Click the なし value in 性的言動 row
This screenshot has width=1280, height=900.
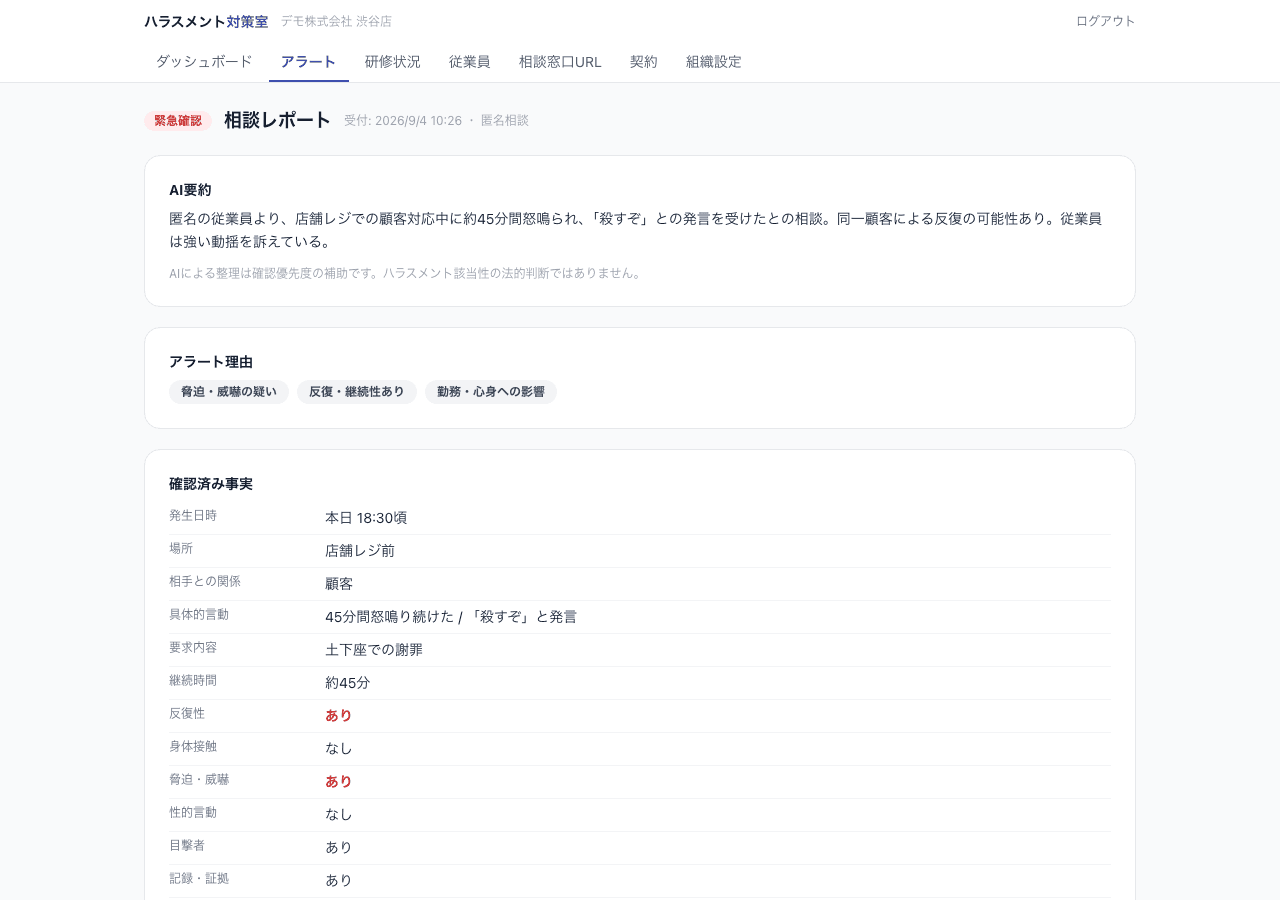pos(339,814)
